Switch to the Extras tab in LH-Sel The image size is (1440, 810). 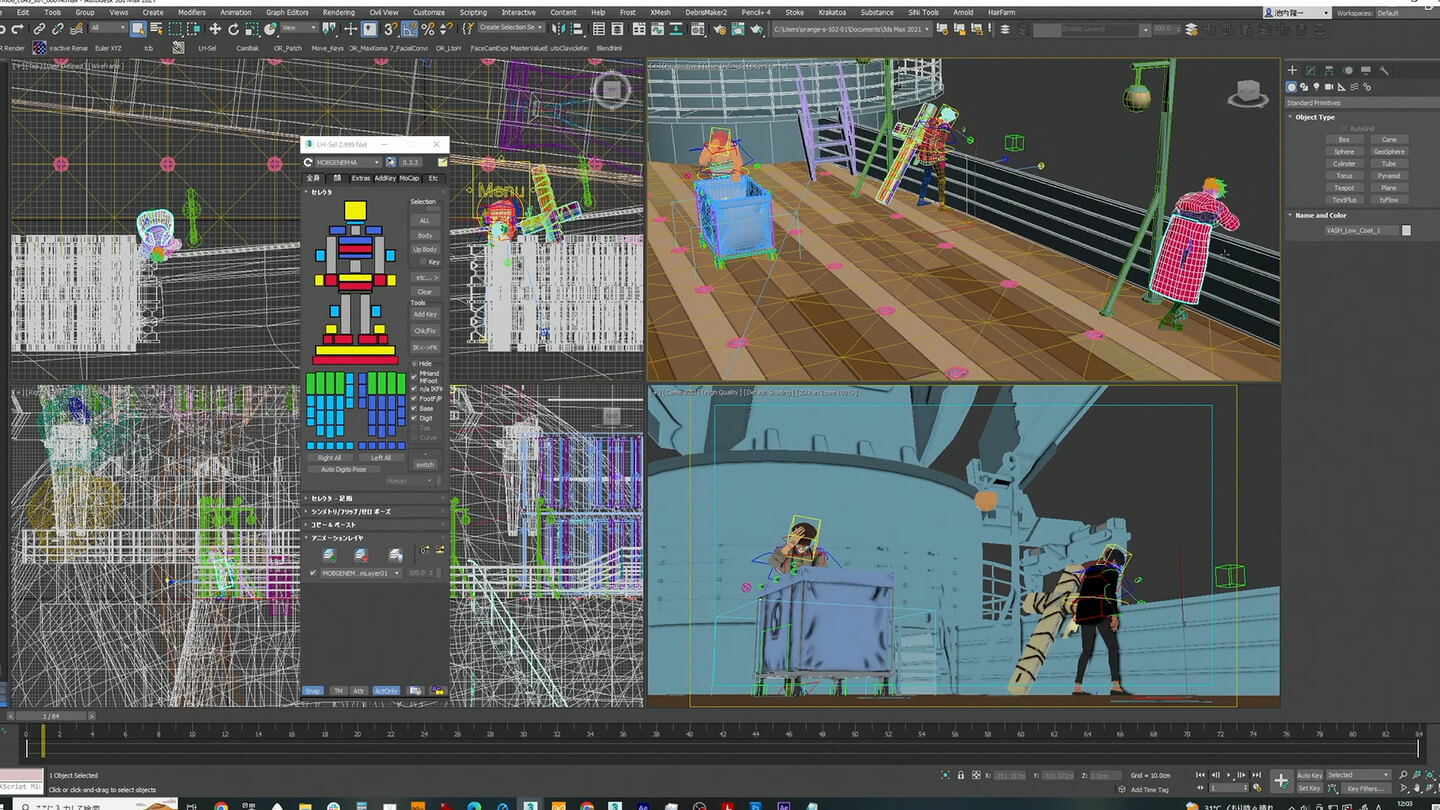click(361, 178)
